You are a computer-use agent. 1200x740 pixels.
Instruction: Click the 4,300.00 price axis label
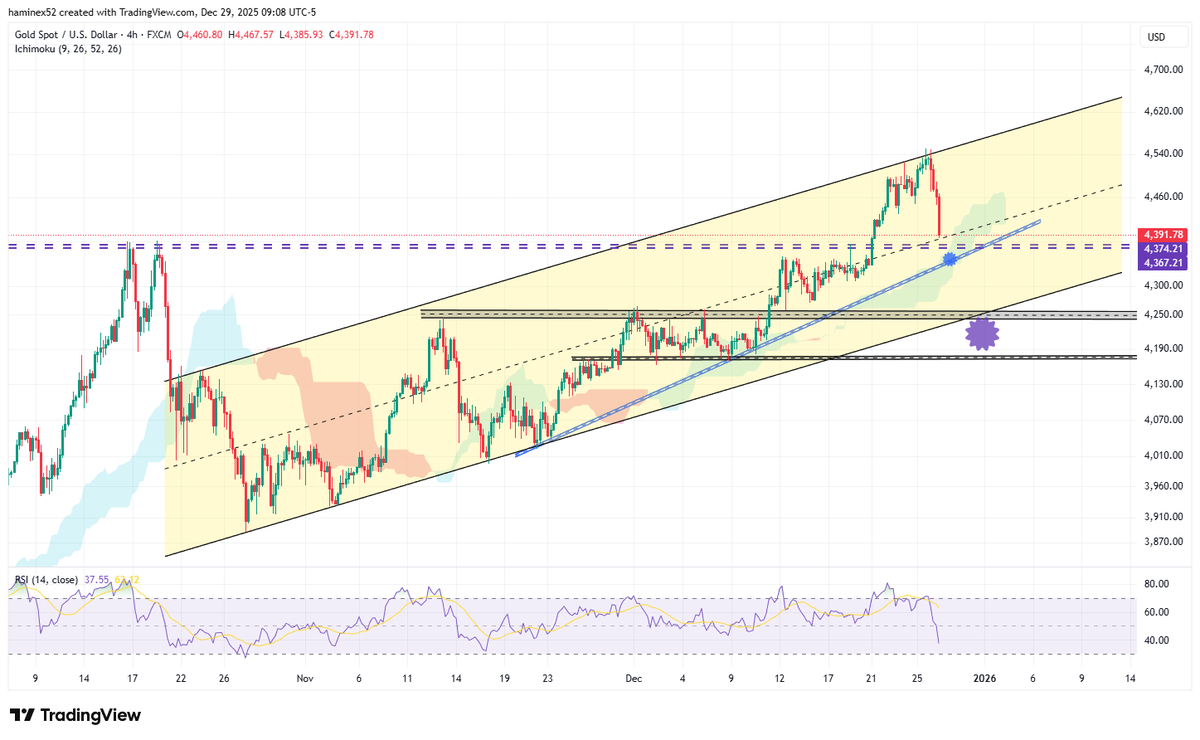coord(1166,285)
